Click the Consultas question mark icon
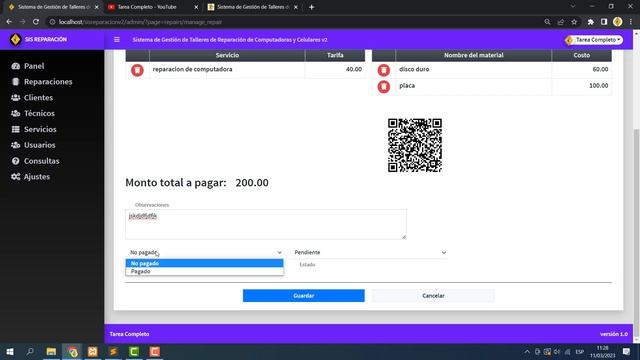Screen dimensions: 640x360 point(16,161)
